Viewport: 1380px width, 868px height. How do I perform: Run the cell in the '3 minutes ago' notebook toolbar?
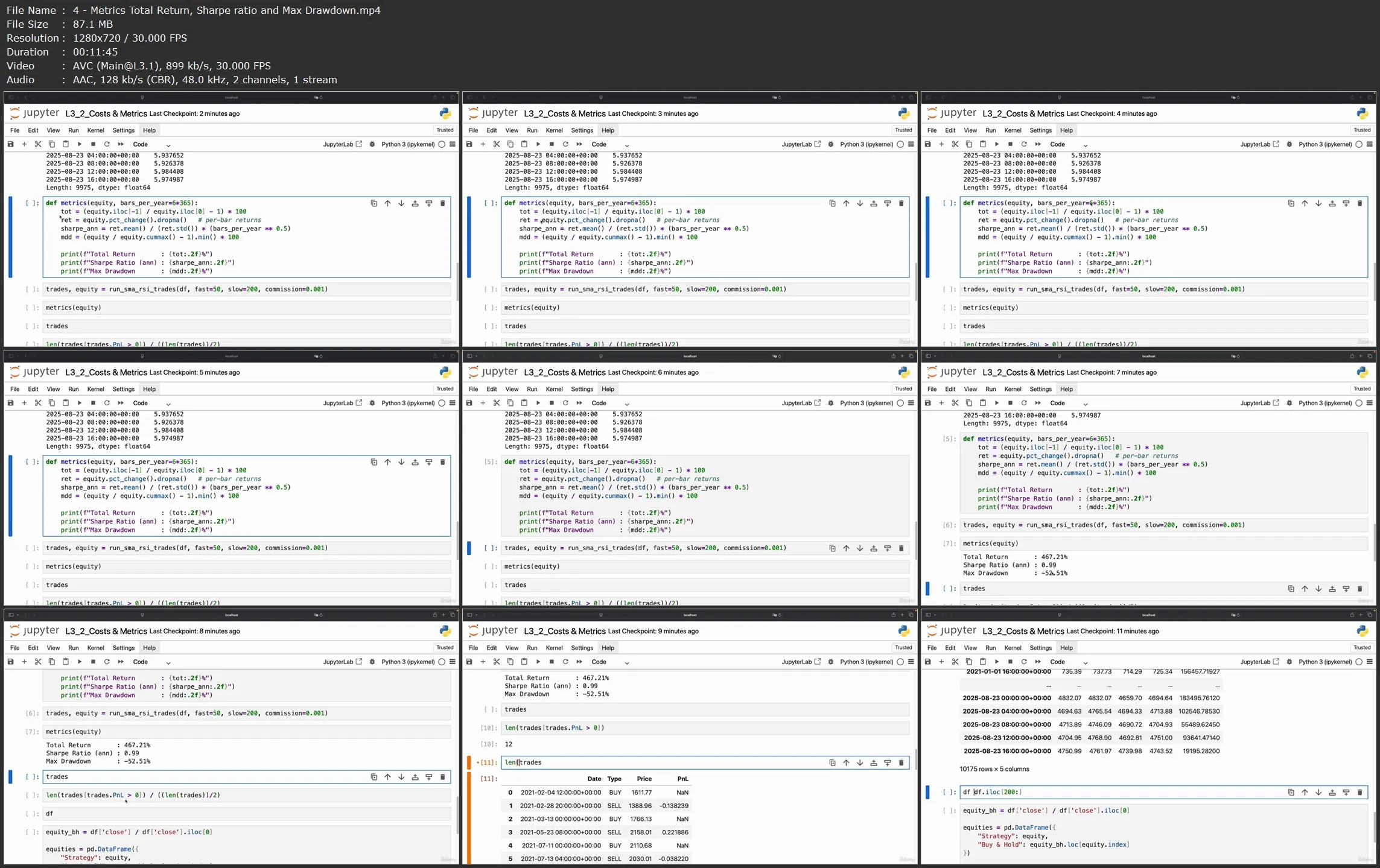click(538, 144)
